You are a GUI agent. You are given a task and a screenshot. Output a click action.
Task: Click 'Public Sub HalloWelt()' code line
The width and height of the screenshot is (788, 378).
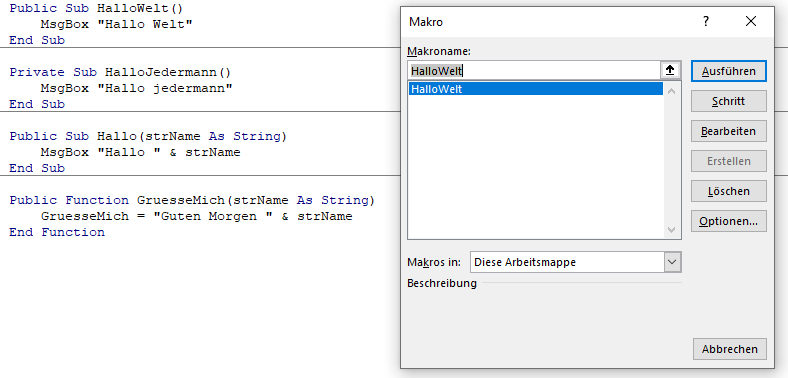point(96,8)
